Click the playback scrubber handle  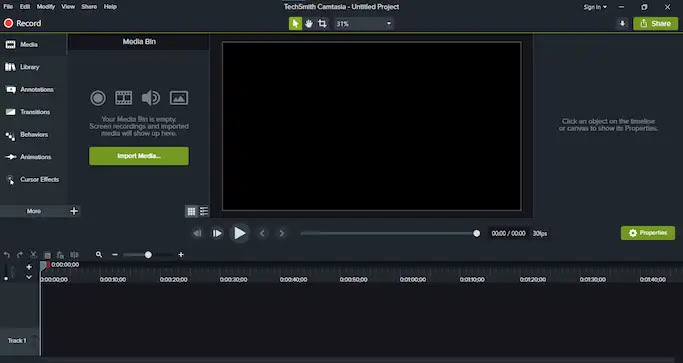tap(477, 234)
